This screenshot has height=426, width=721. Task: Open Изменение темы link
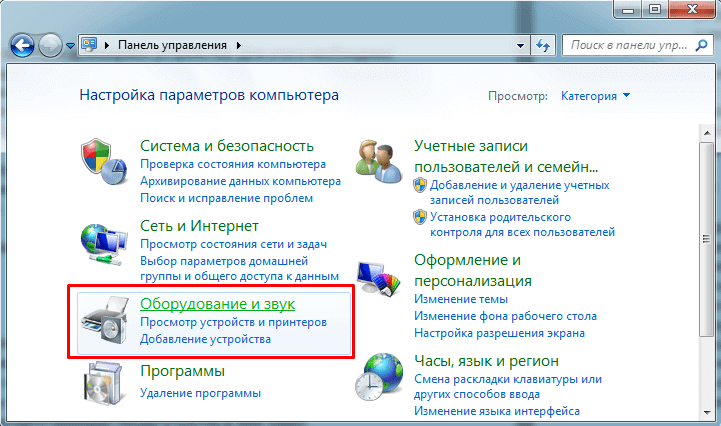tap(461, 299)
